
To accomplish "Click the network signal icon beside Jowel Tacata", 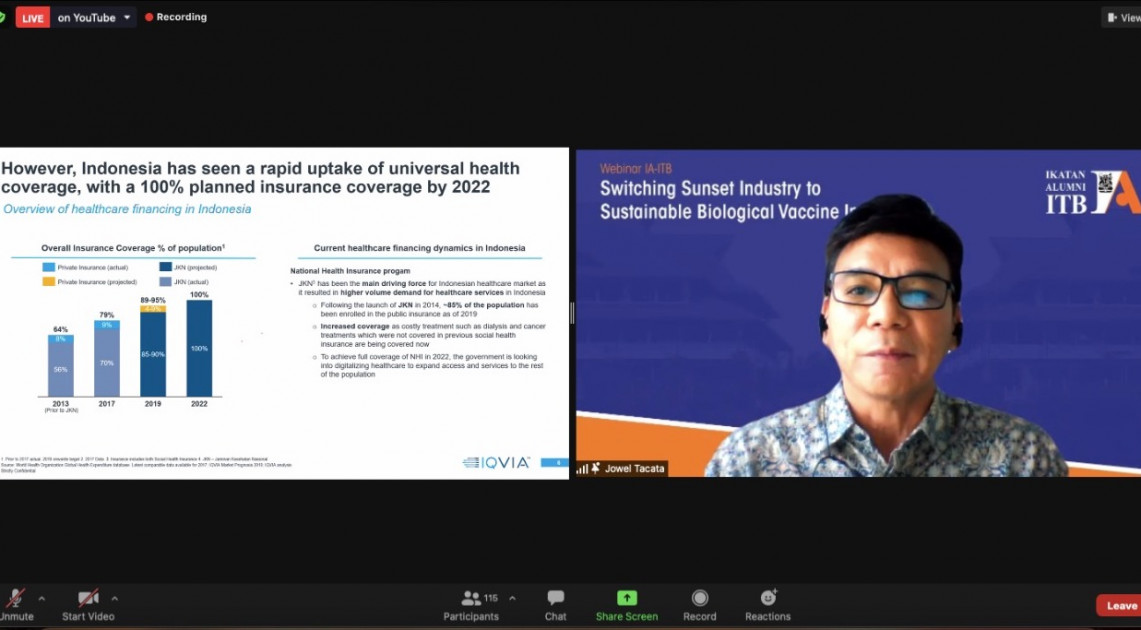I will pos(582,468).
